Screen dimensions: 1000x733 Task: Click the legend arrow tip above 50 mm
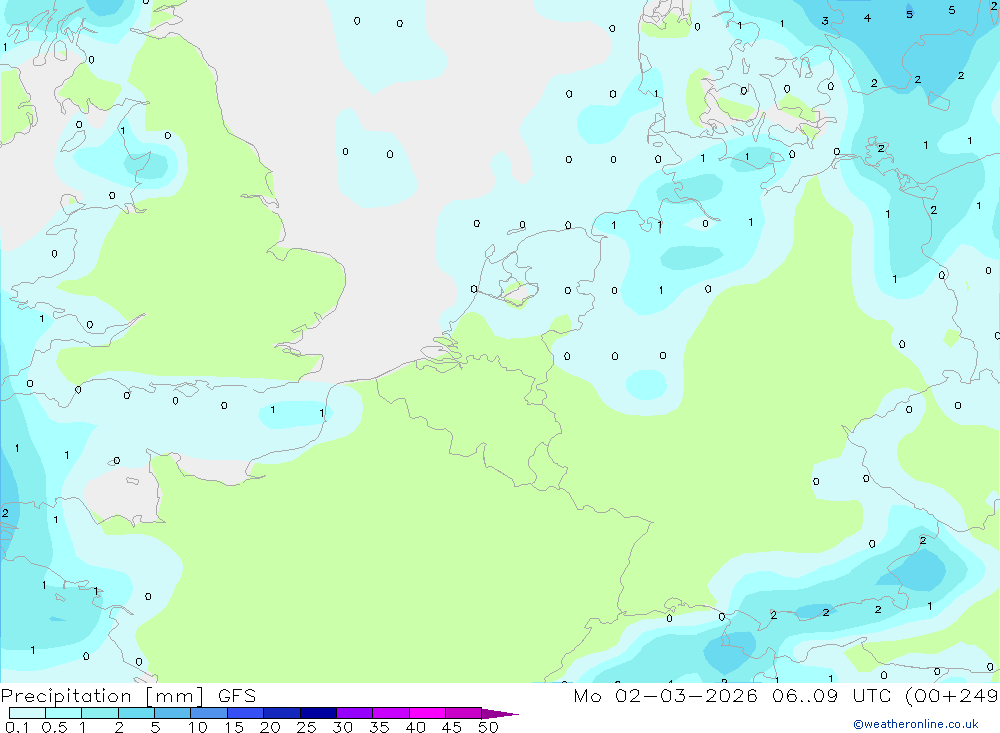(500, 713)
